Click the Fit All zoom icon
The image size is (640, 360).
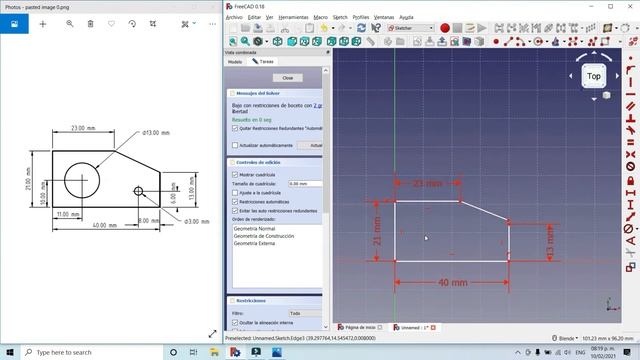click(233, 41)
